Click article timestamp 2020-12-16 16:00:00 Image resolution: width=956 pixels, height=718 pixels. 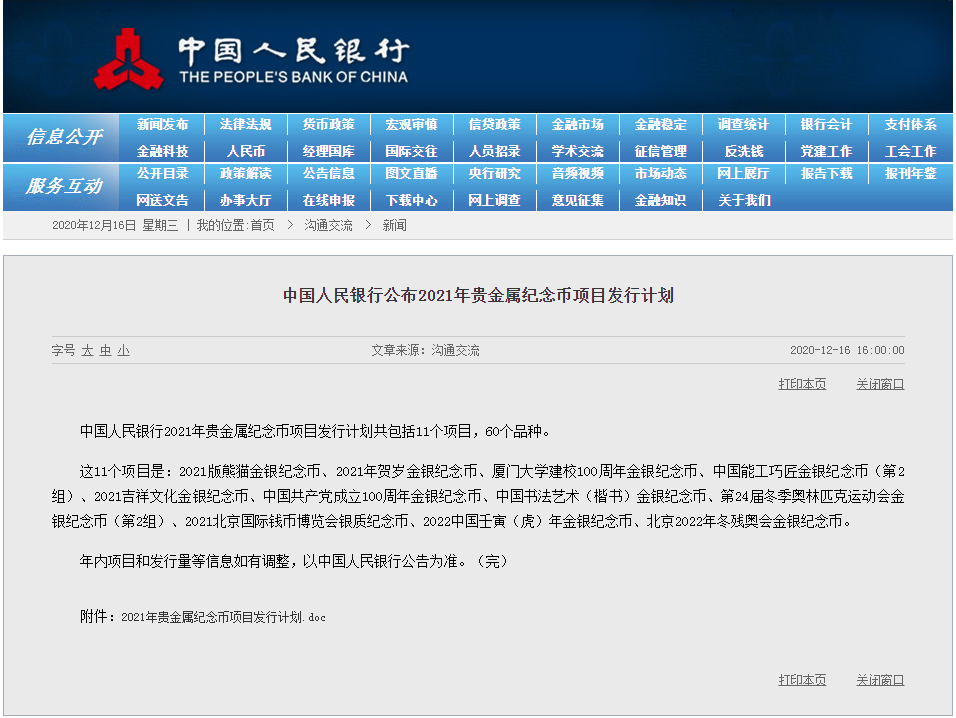point(847,350)
